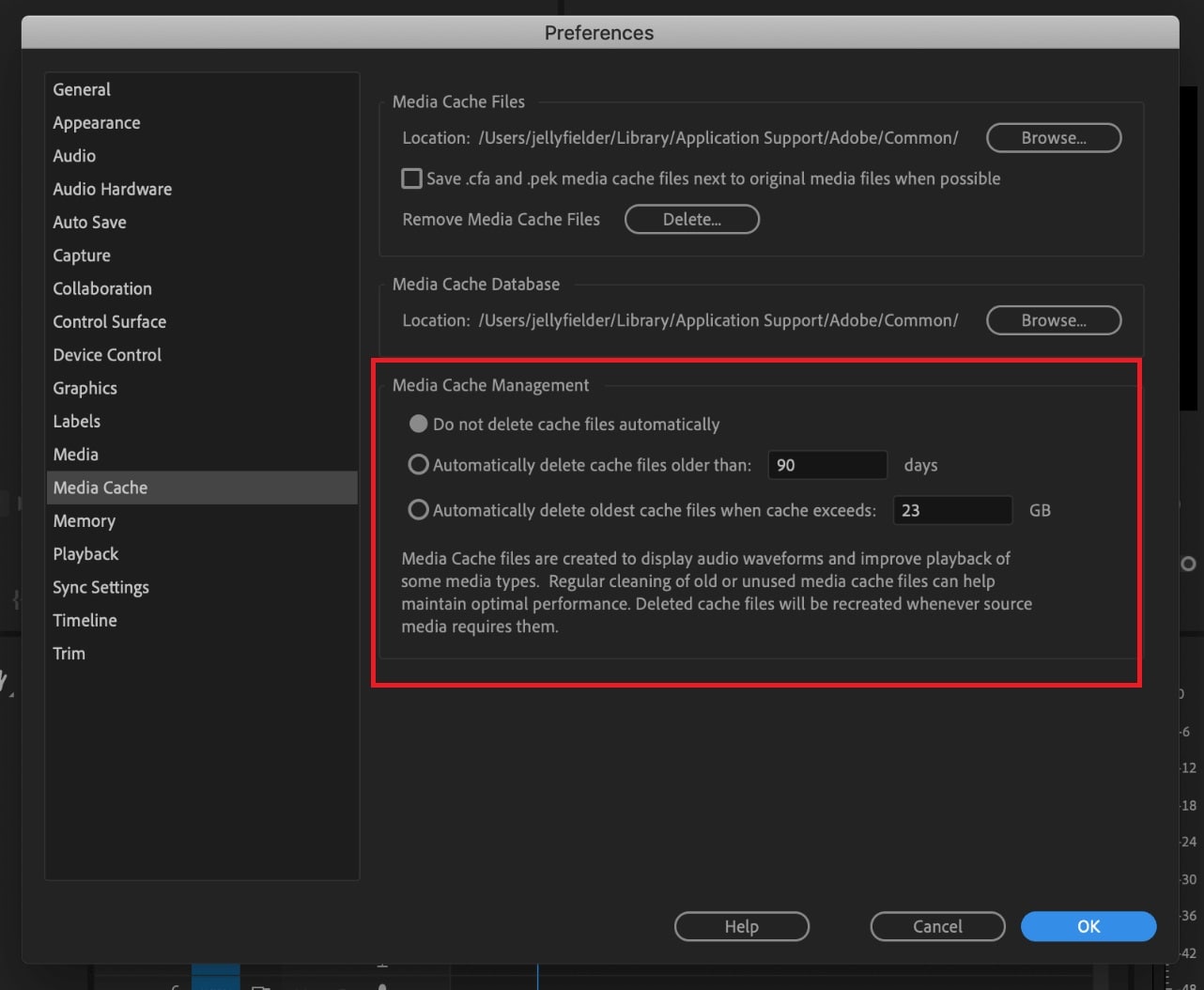This screenshot has width=1204, height=990.
Task: Open Help for preferences
Action: [x=742, y=926]
